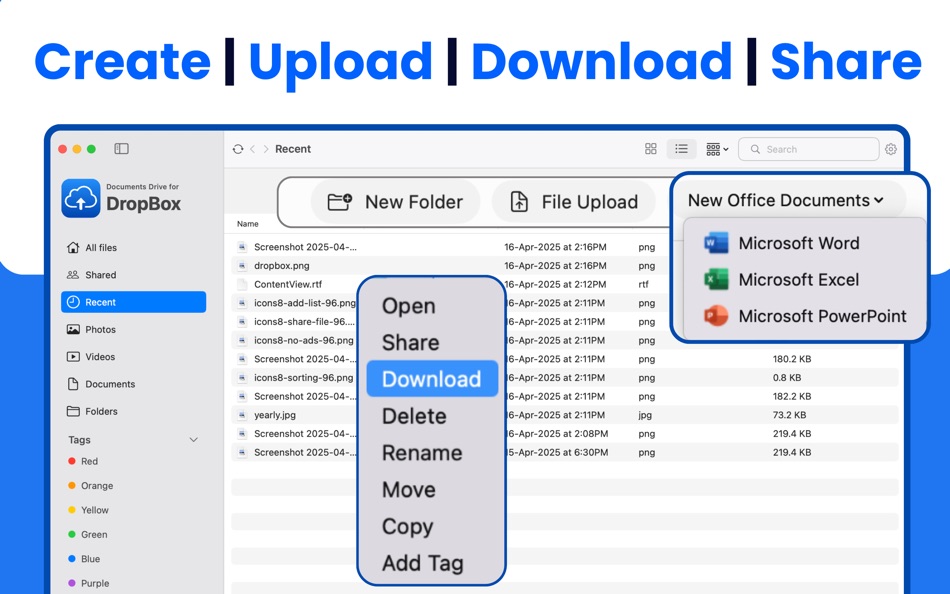This screenshot has height=594, width=950.
Task: Go forward with right chevron
Action: 266,149
